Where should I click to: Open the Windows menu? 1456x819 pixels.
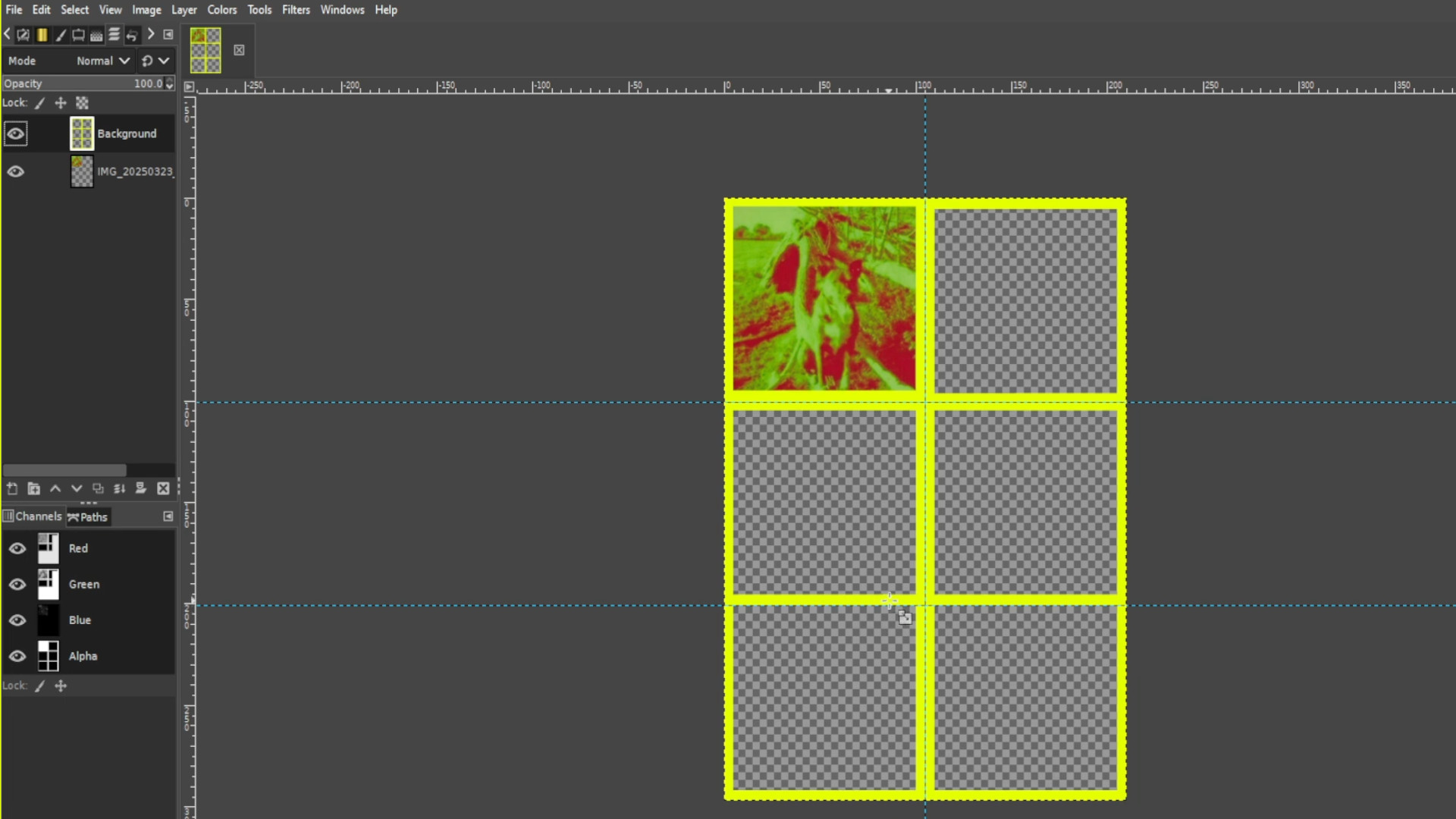click(x=342, y=10)
